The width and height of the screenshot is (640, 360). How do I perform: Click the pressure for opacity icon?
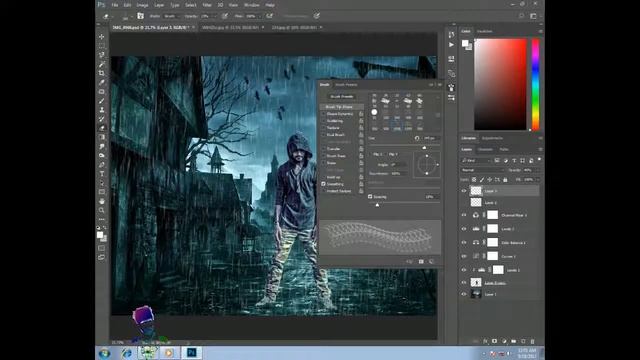[224, 16]
